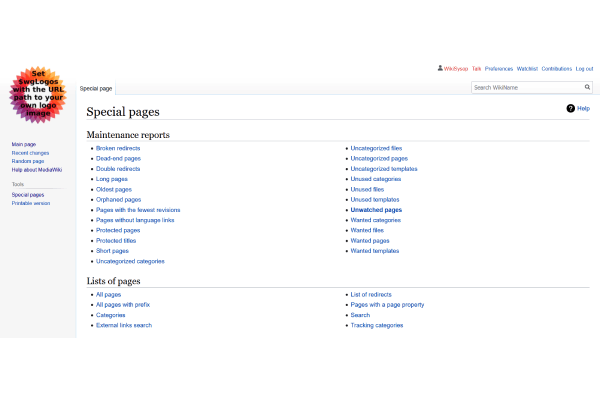Open the Broken redirects report
Viewport: 600px width, 400px height.
click(118, 148)
